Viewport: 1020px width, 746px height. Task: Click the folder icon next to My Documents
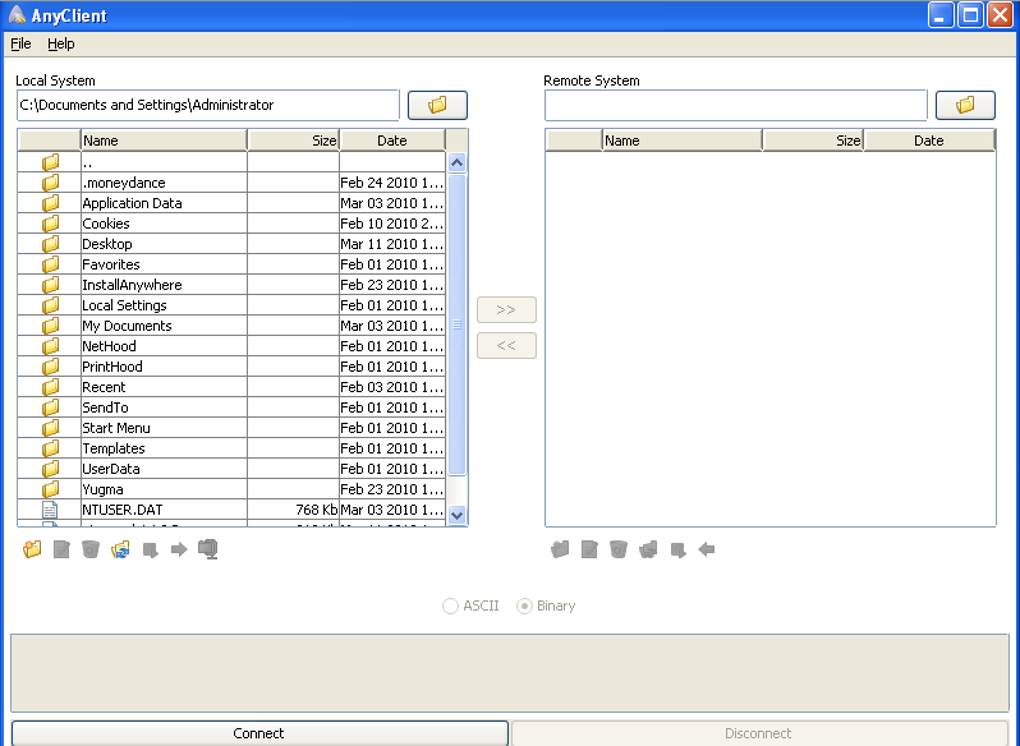pos(50,326)
